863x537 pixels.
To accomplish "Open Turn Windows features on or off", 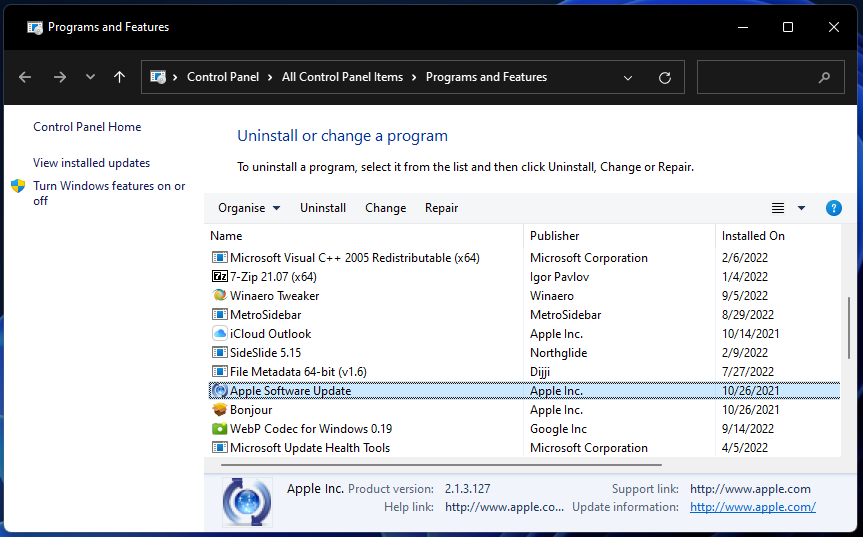I will 109,193.
